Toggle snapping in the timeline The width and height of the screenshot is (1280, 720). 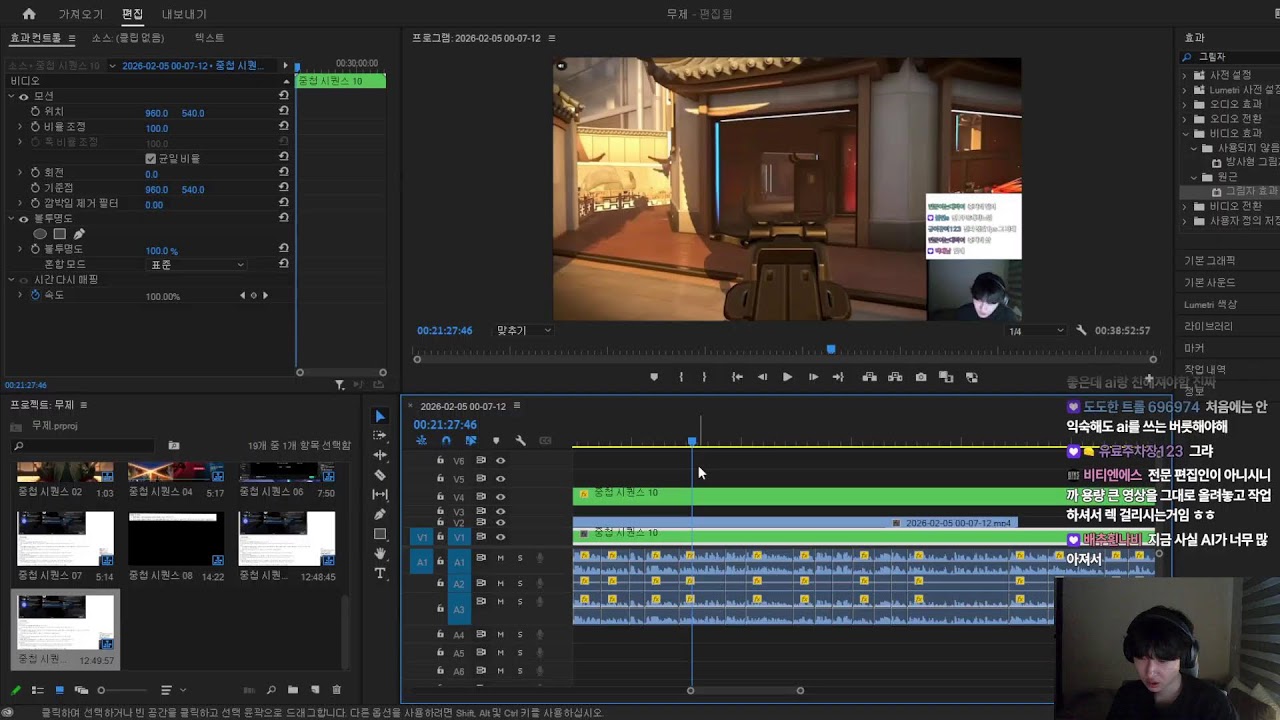(x=446, y=441)
